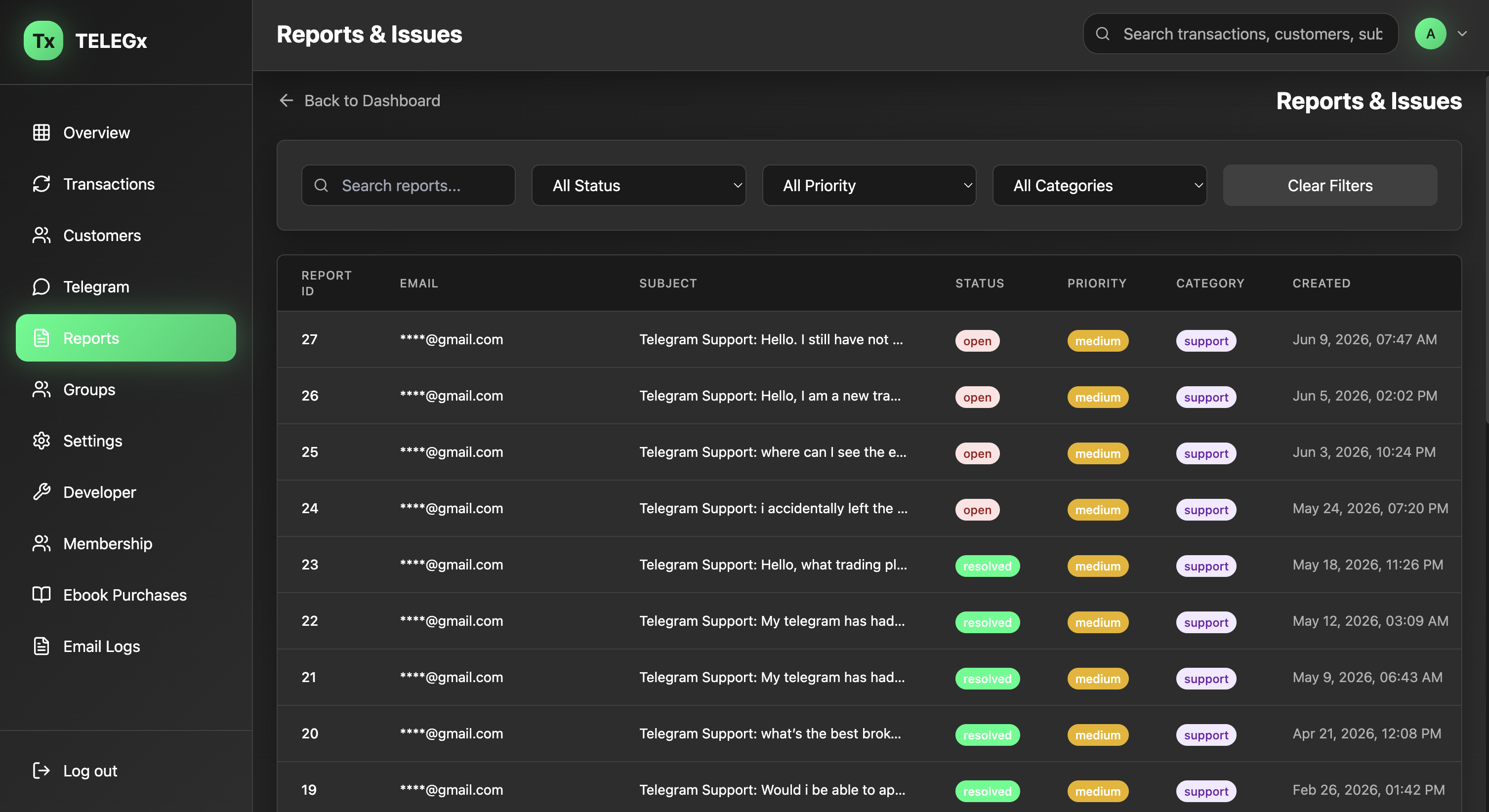Click the medium priority badge for report 22
Viewport: 1489px width, 812px height.
click(1098, 622)
